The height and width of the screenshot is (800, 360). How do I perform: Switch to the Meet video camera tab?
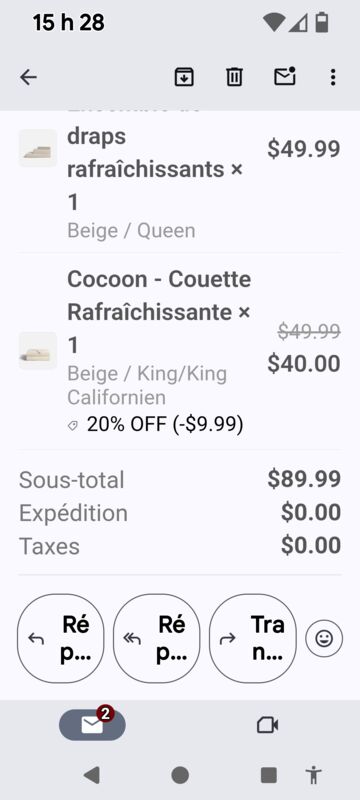267,724
